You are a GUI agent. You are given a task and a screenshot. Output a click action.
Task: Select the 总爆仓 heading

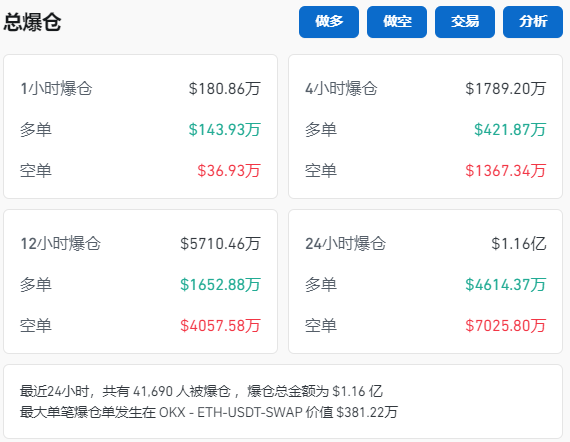32,23
